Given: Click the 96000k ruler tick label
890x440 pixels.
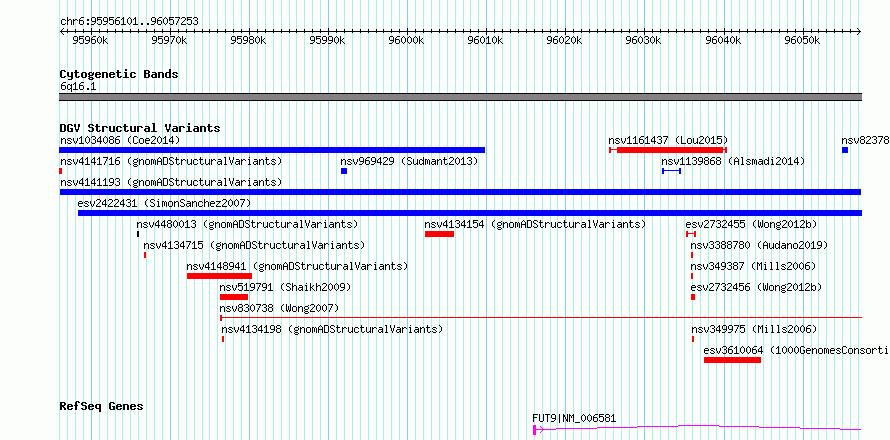Looking at the screenshot, I should pos(406,41).
